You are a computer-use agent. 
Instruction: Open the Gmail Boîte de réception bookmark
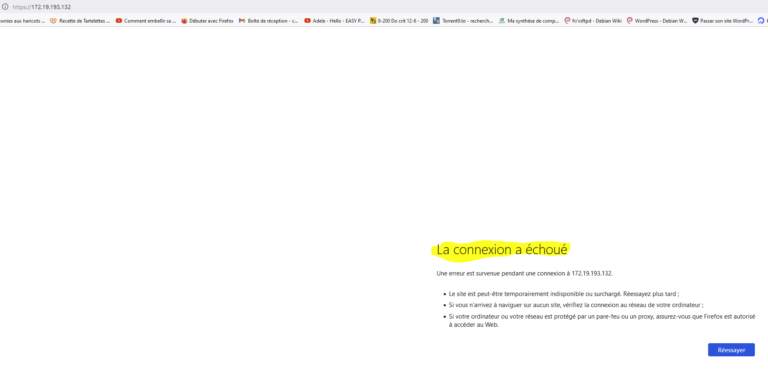point(268,21)
